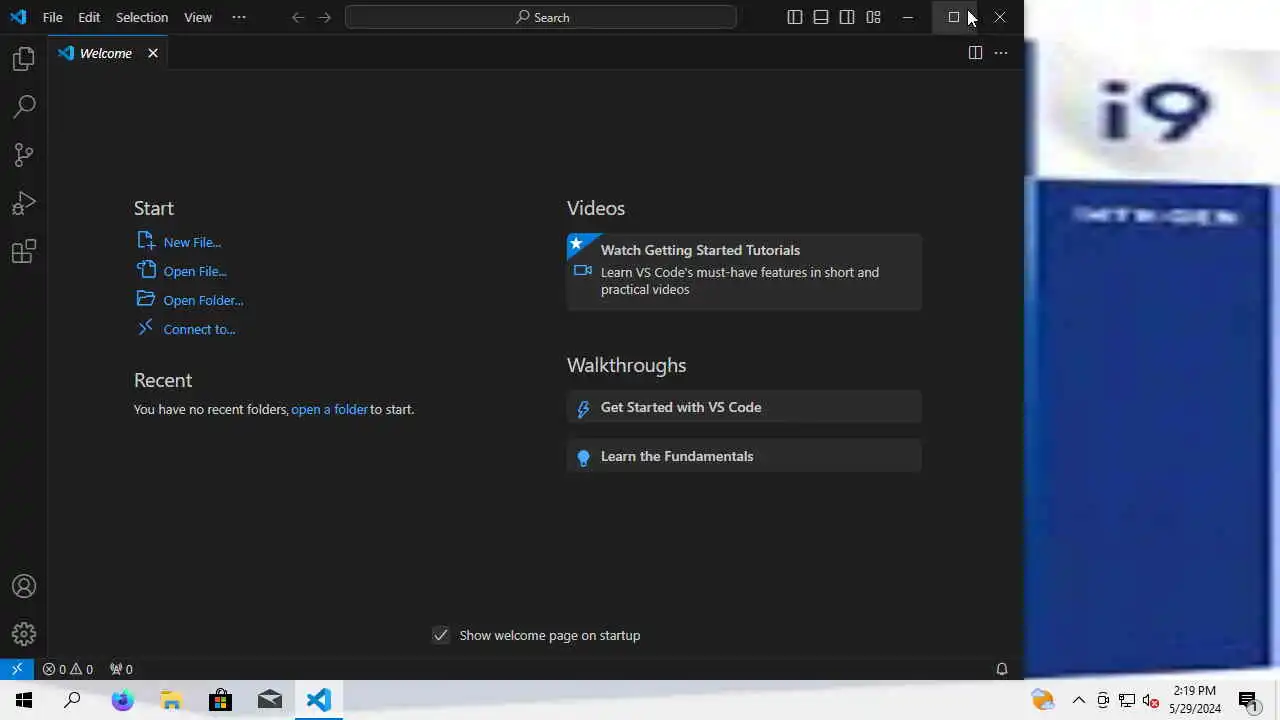
Task: Click the ports forwarded status item
Action: coord(121,669)
